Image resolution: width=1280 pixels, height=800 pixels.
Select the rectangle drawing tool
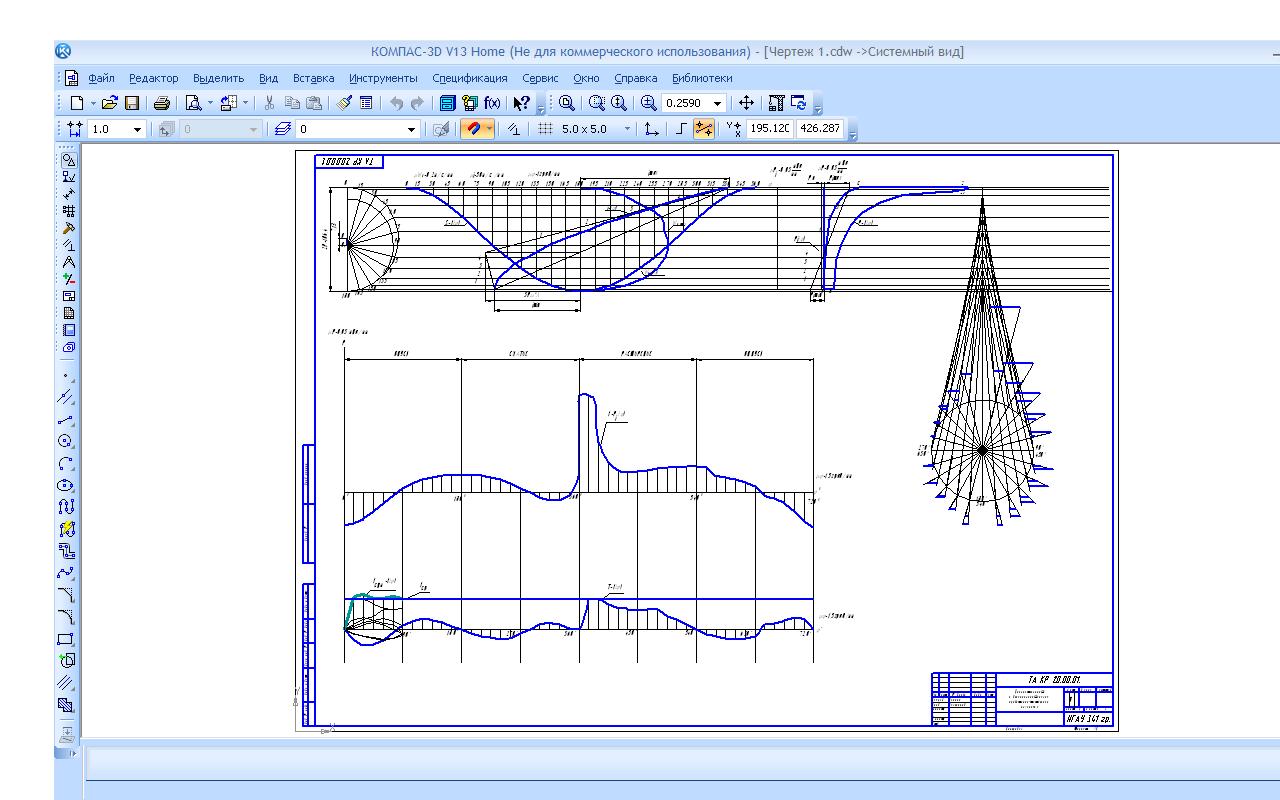click(x=67, y=639)
